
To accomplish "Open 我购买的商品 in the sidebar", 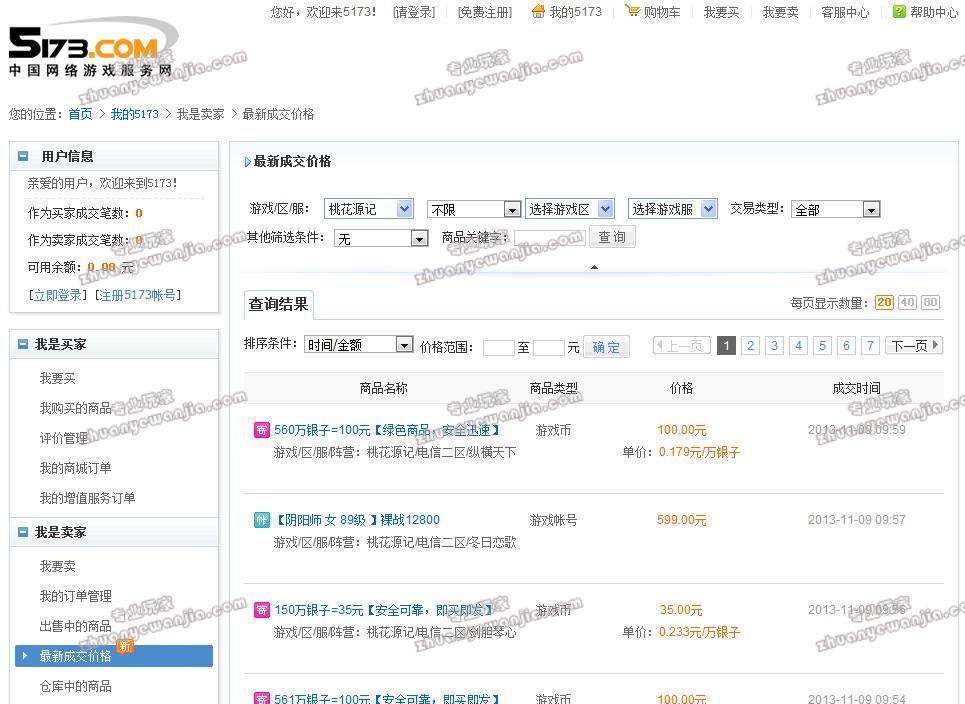I will pyautogui.click(x=76, y=408).
